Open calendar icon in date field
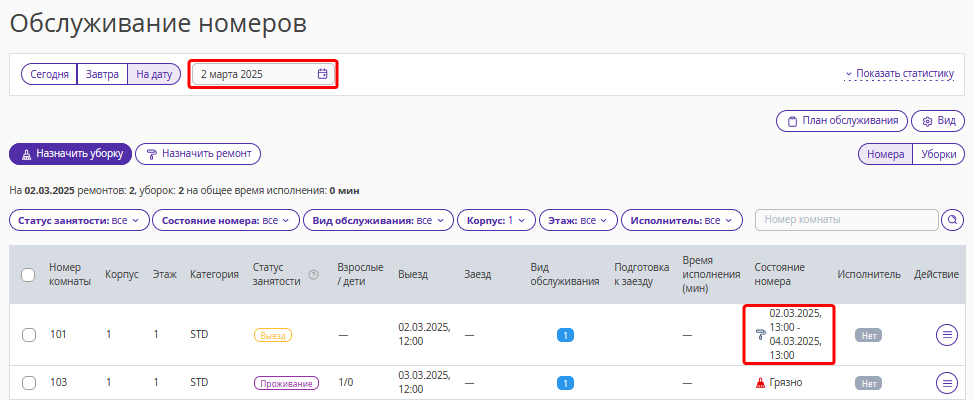This screenshot has height=400, width=975. point(322,74)
